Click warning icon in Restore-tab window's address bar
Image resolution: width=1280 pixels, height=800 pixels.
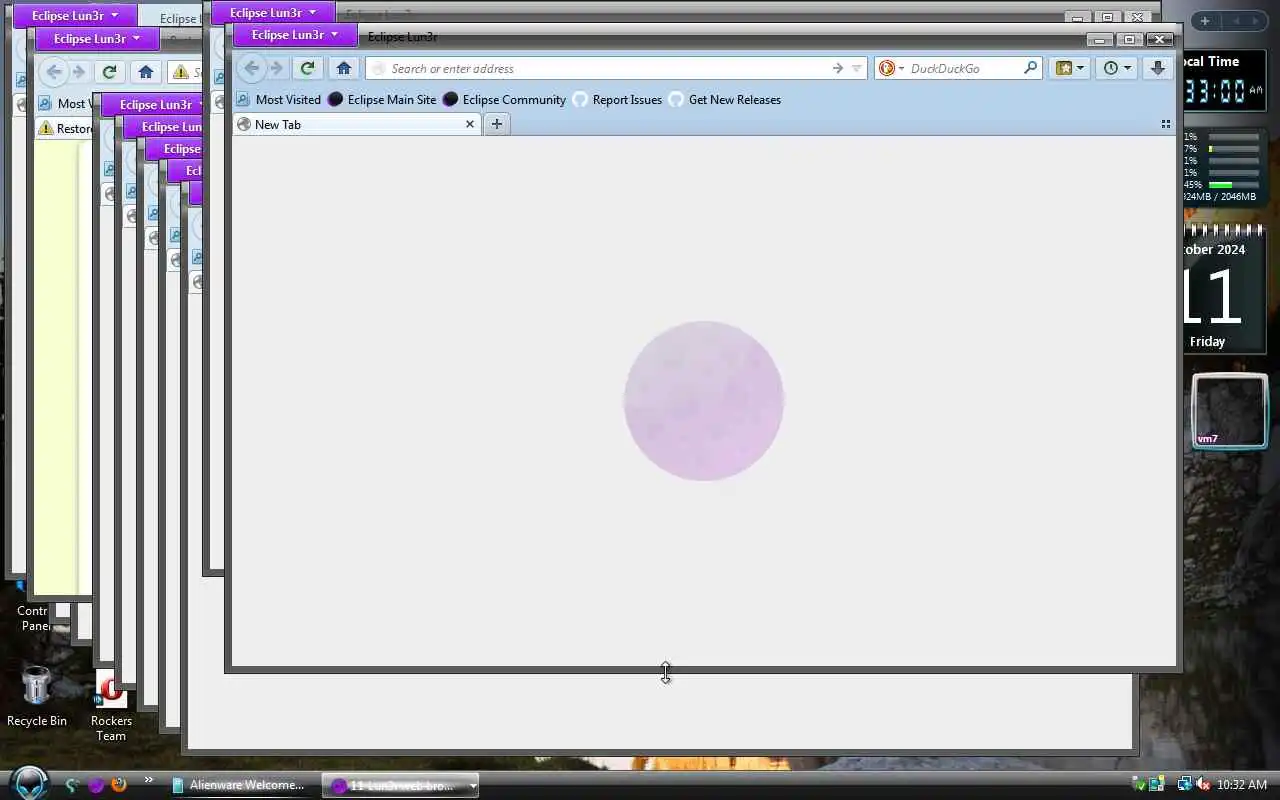(x=180, y=72)
